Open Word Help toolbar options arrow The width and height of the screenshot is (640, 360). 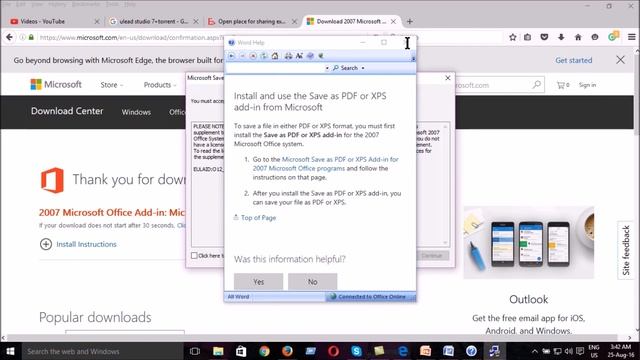pos(413,58)
